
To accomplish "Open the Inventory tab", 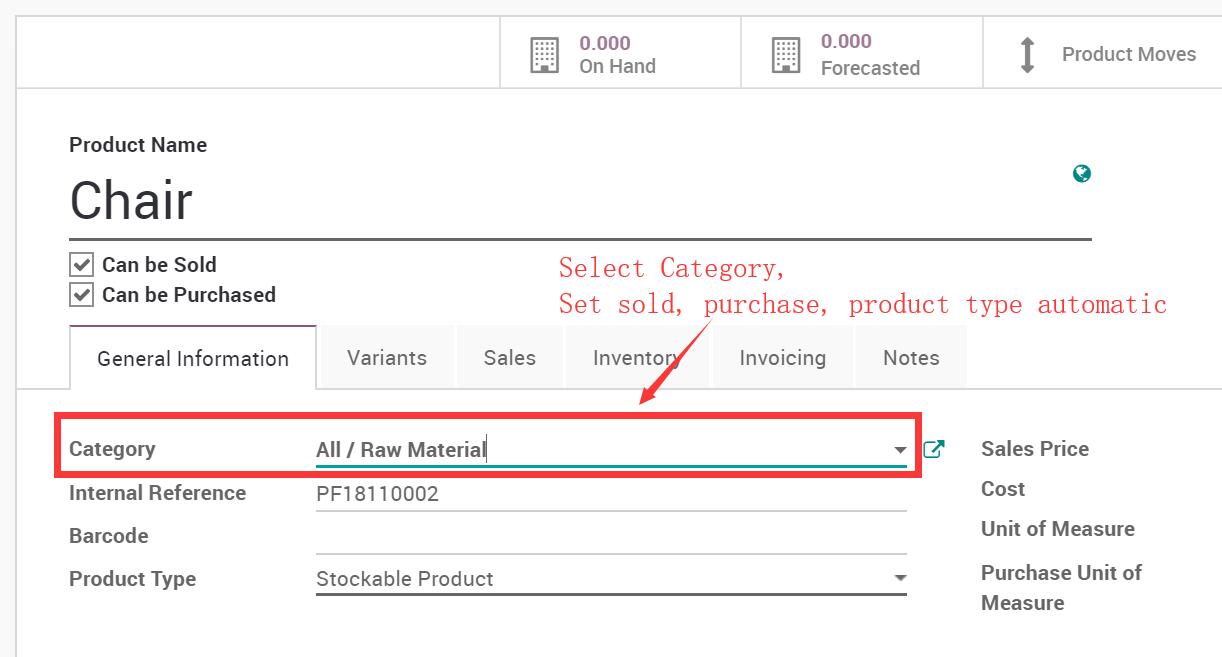I will (x=637, y=358).
